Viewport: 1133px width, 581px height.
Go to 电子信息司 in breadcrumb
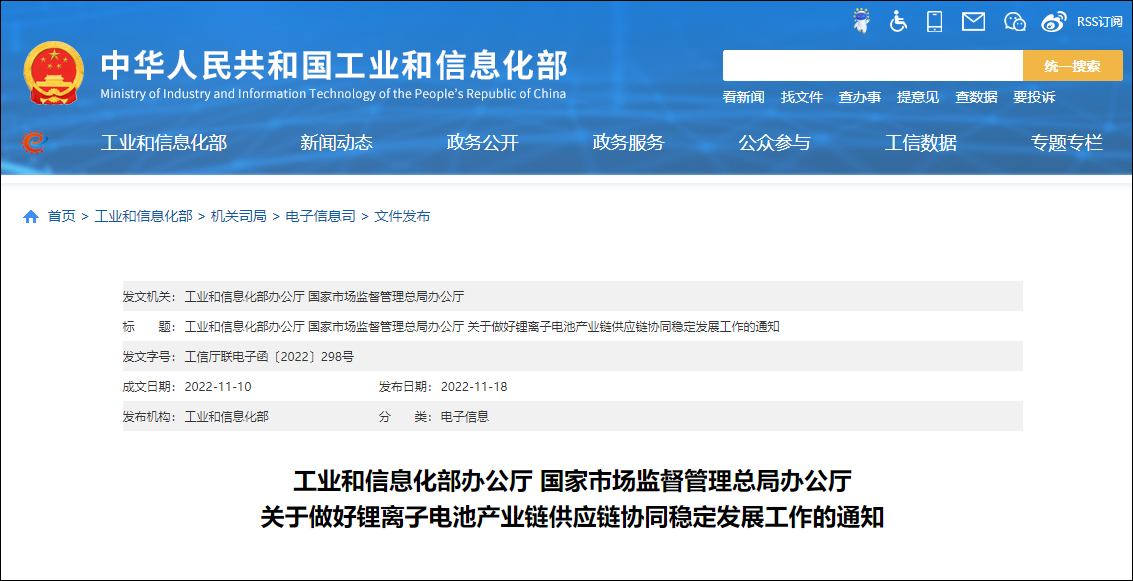point(321,216)
